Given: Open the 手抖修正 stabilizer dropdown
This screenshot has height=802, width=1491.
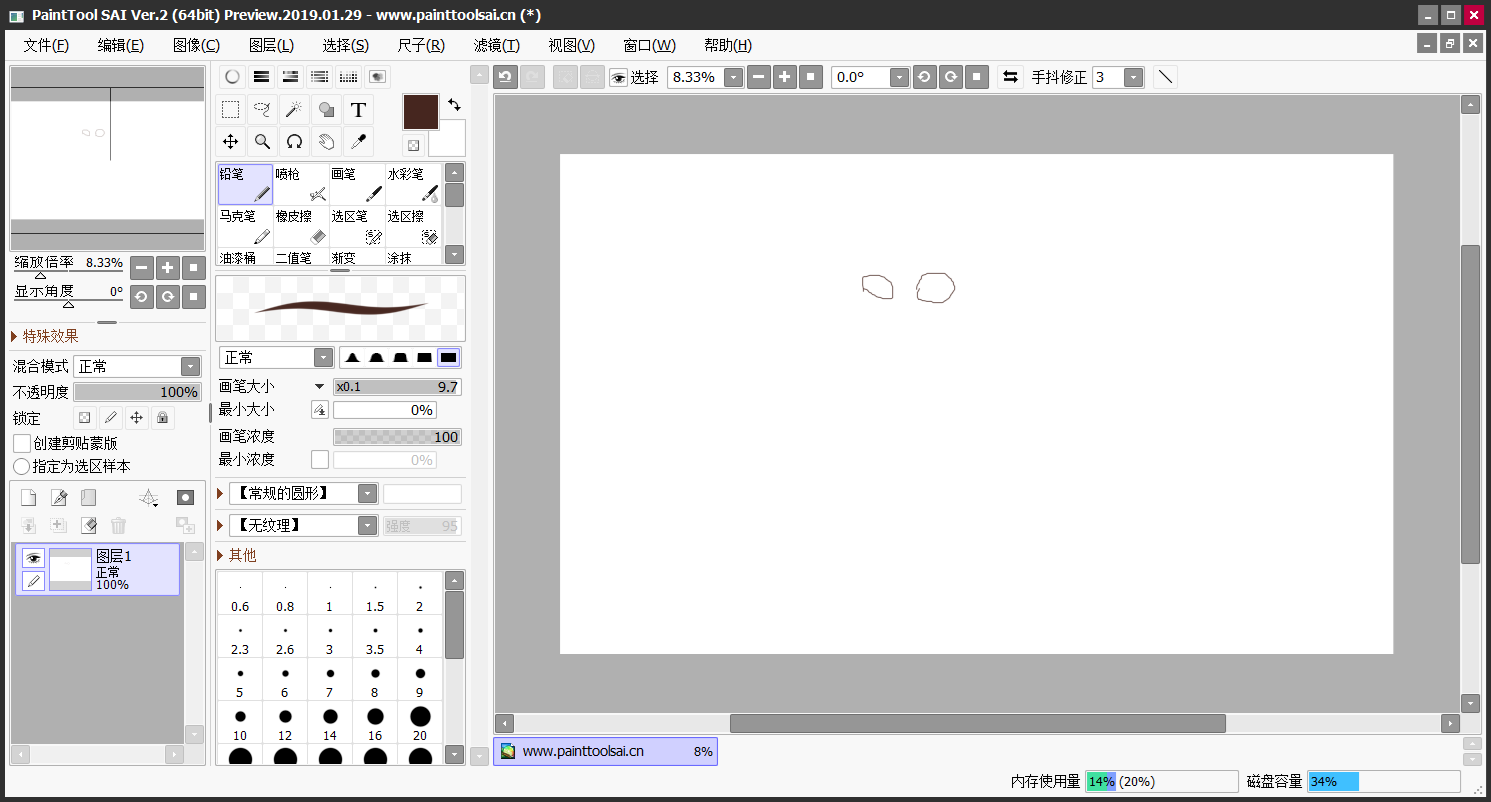Looking at the screenshot, I should [1133, 77].
